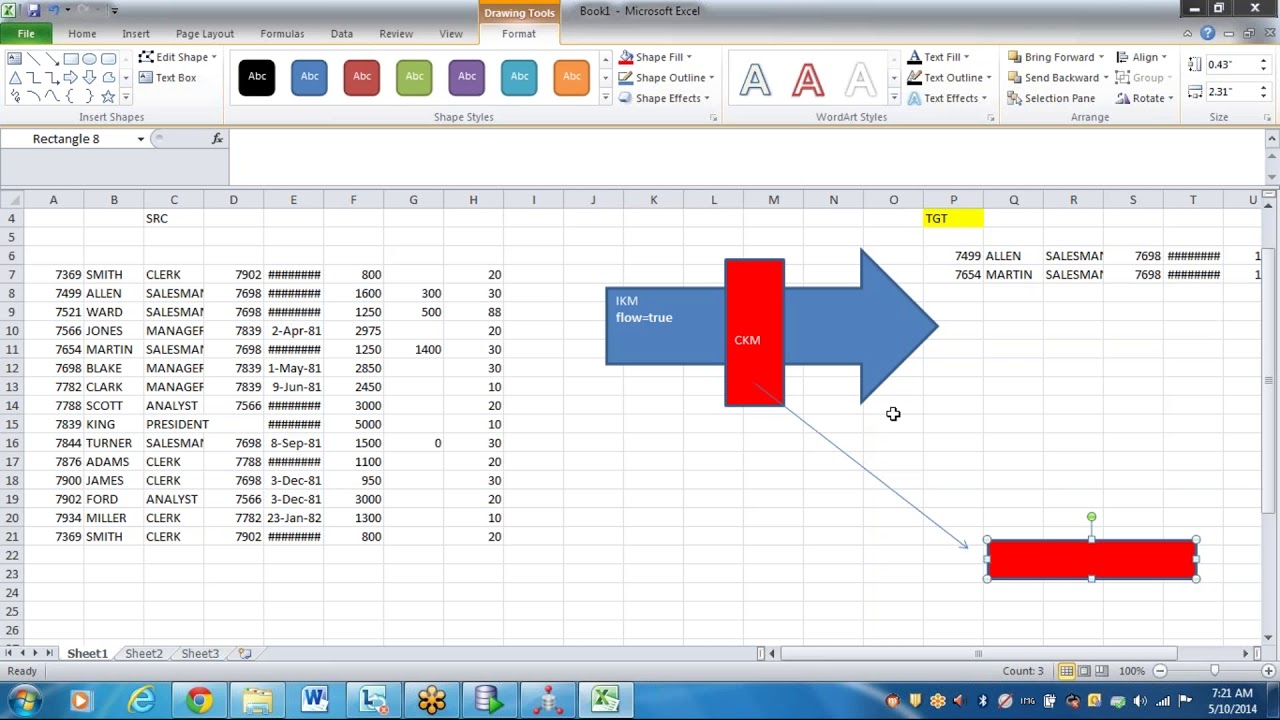The height and width of the screenshot is (720, 1280).
Task: Apply the red outline WordArt style
Action: tap(808, 79)
